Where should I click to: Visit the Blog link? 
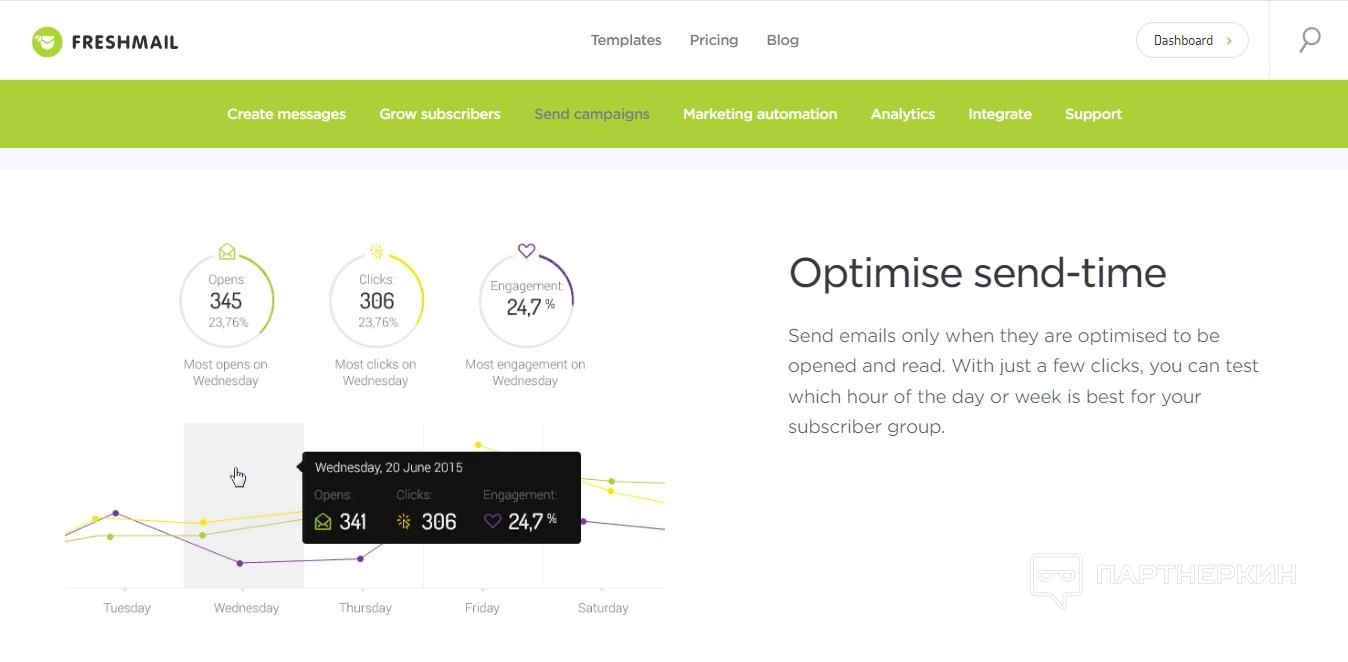pyautogui.click(x=782, y=40)
